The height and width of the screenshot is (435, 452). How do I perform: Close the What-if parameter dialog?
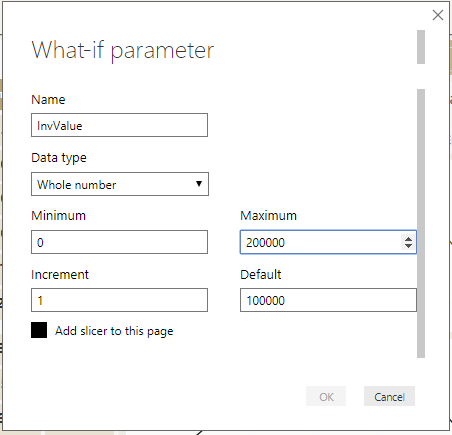click(438, 15)
